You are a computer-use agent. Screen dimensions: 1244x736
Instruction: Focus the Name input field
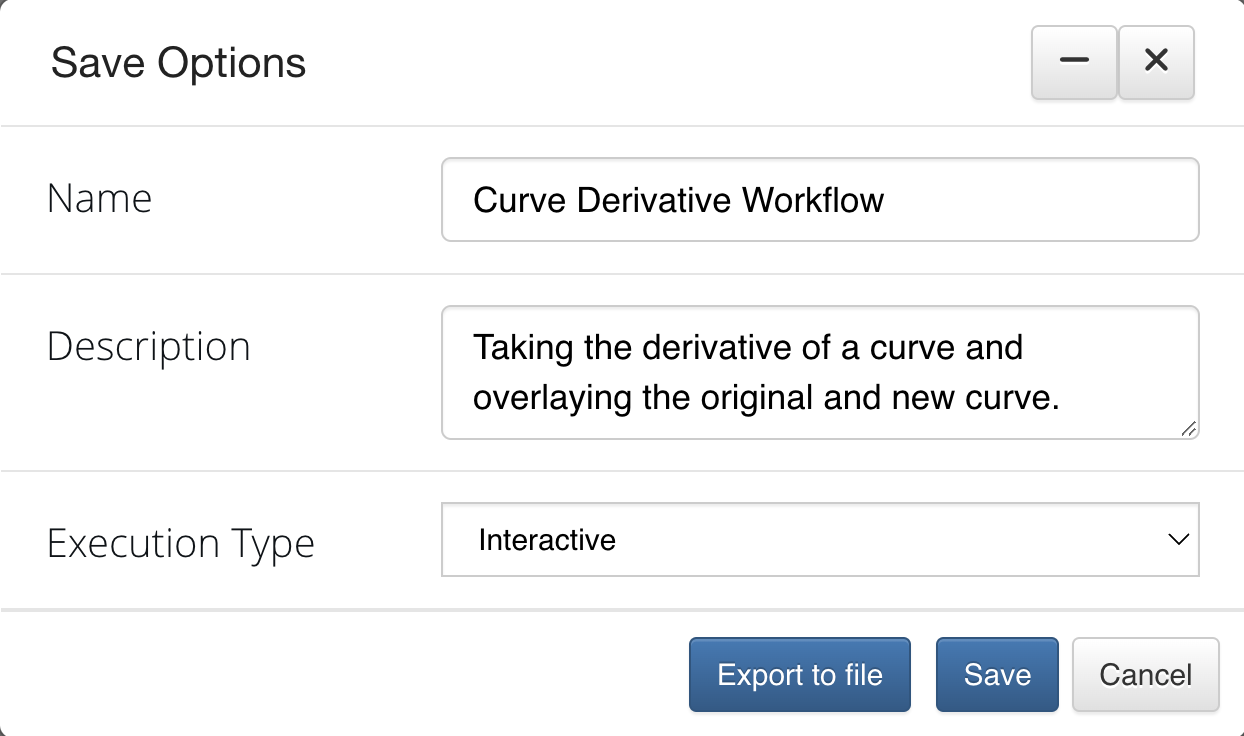click(x=820, y=200)
